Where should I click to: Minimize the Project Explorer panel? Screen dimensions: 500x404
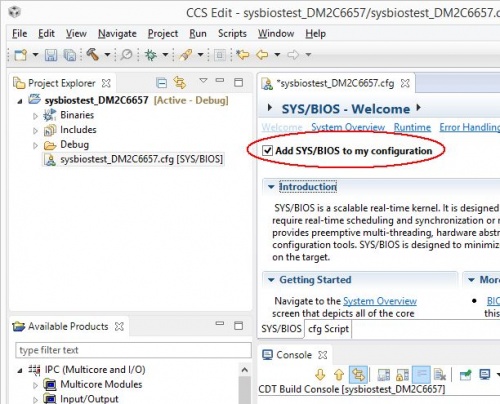[220, 80]
